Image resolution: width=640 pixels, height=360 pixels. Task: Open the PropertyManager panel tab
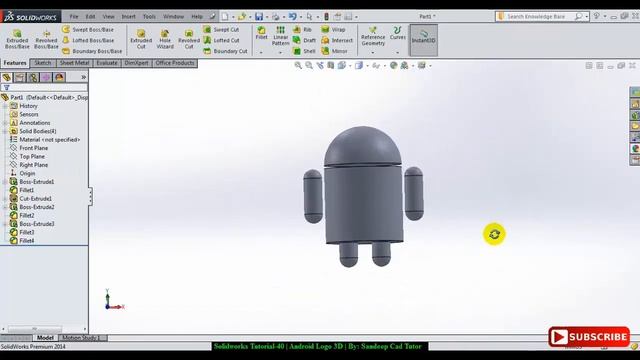20,78
